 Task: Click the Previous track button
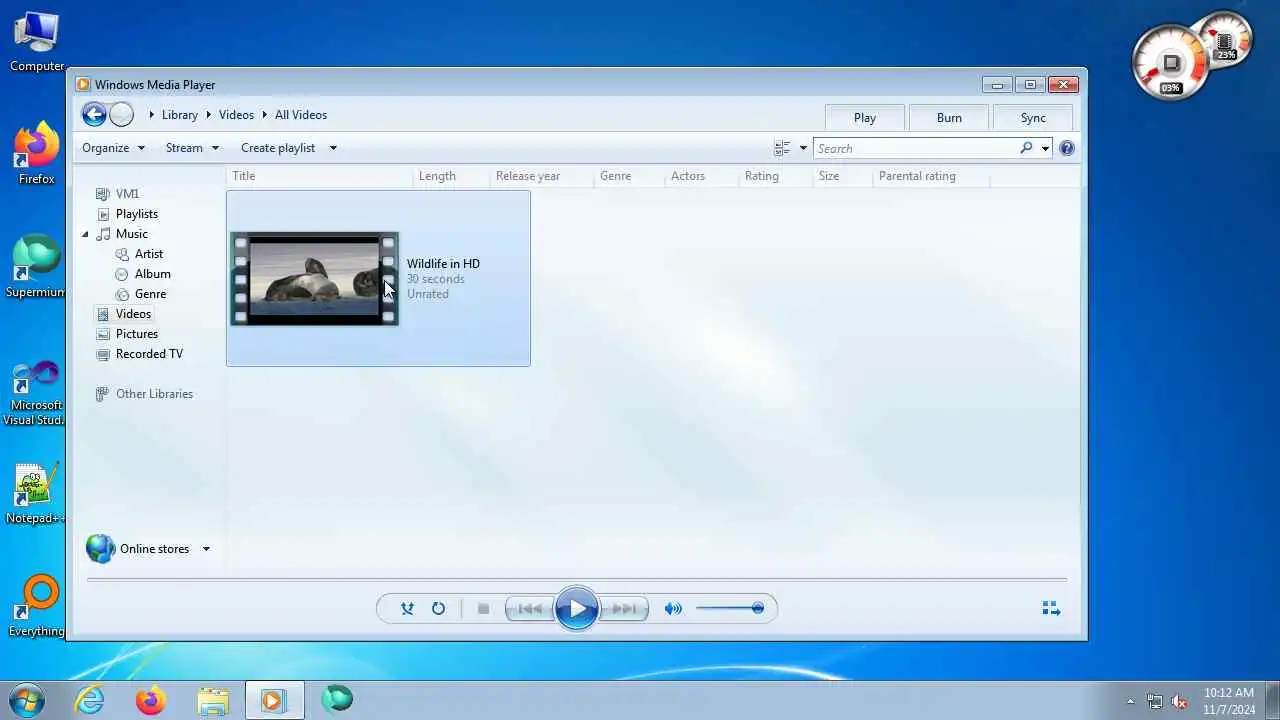[530, 608]
